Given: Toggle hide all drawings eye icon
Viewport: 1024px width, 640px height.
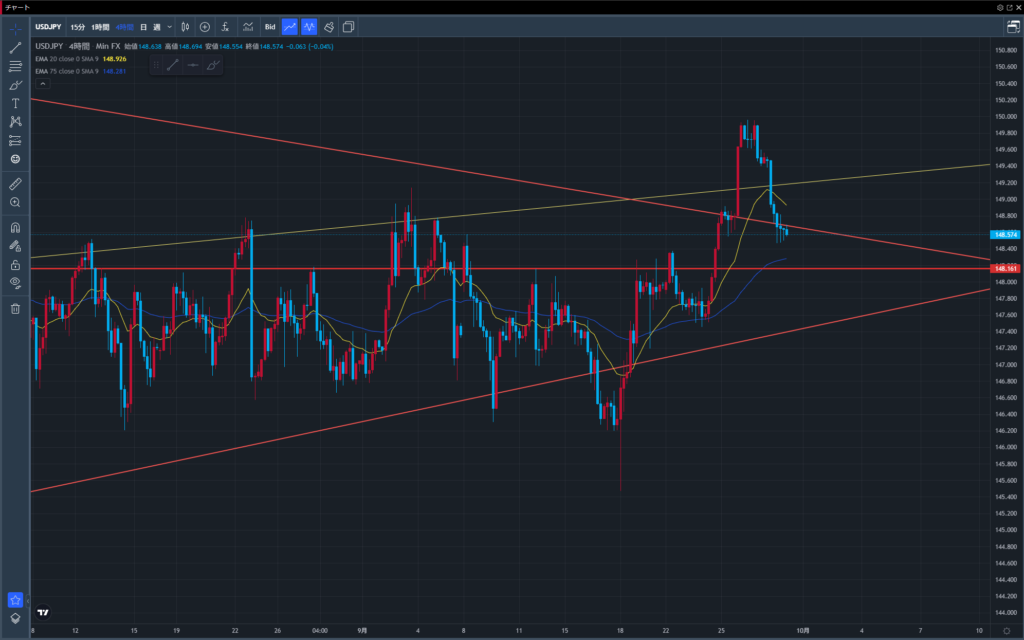Looking at the screenshot, I should tap(15, 284).
